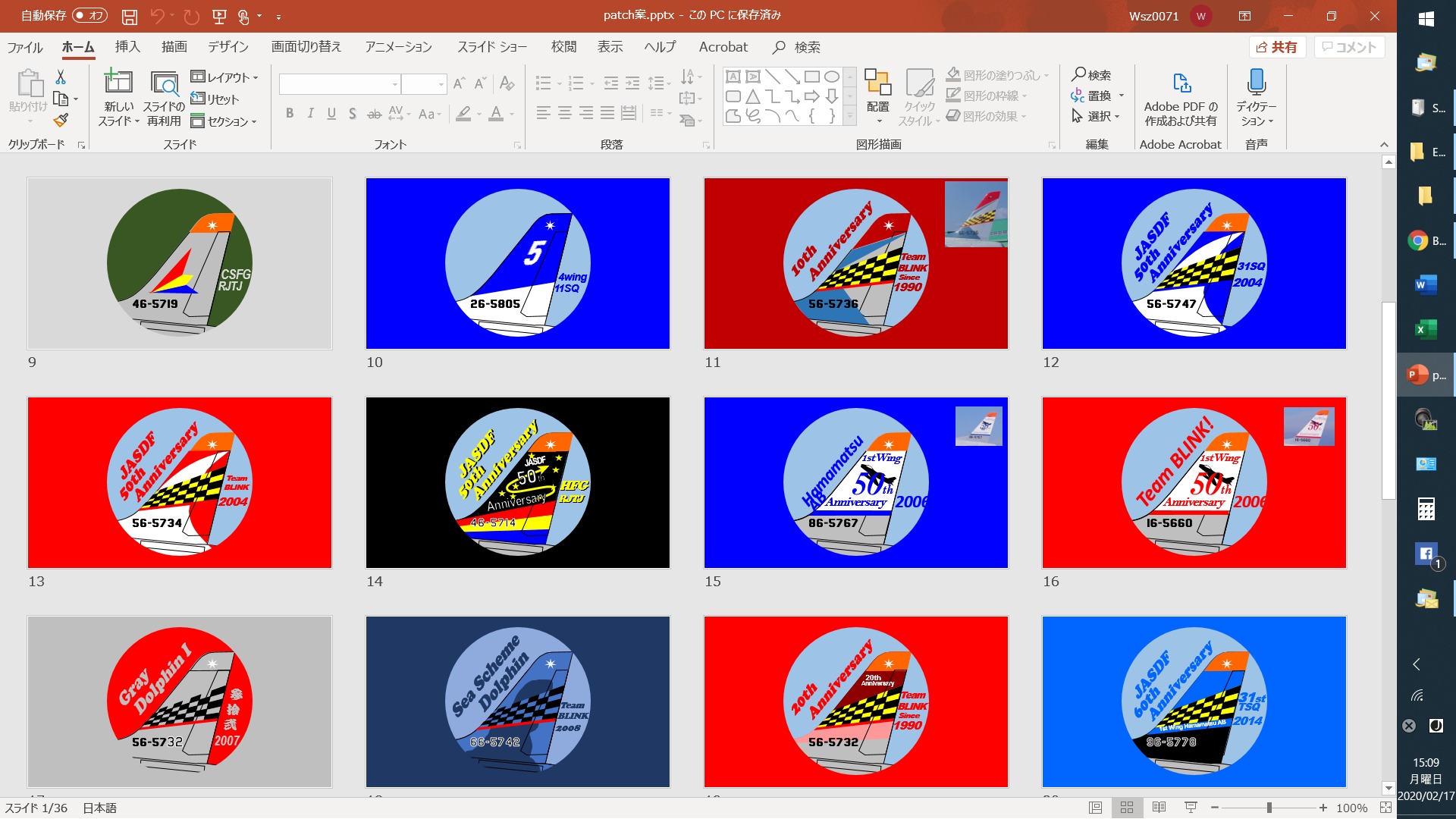Click the Redo icon in quick access
Viewport: 1456px width, 819px height.
point(192,16)
